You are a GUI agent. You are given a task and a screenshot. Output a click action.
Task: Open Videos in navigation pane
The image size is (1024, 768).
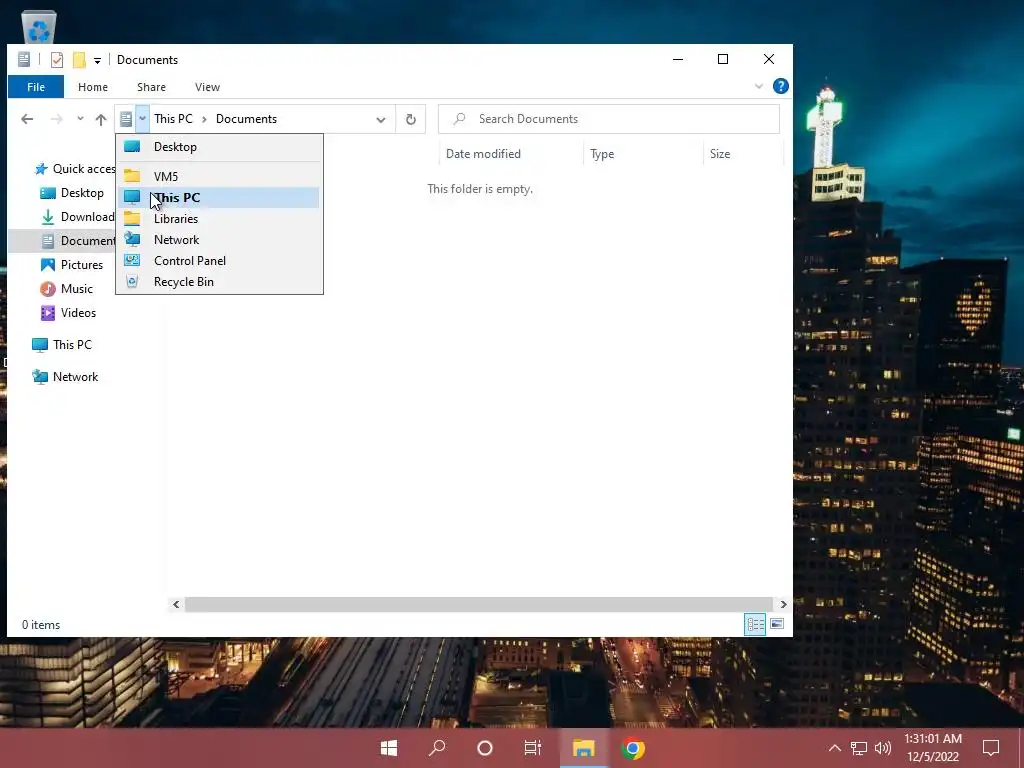click(x=68, y=313)
